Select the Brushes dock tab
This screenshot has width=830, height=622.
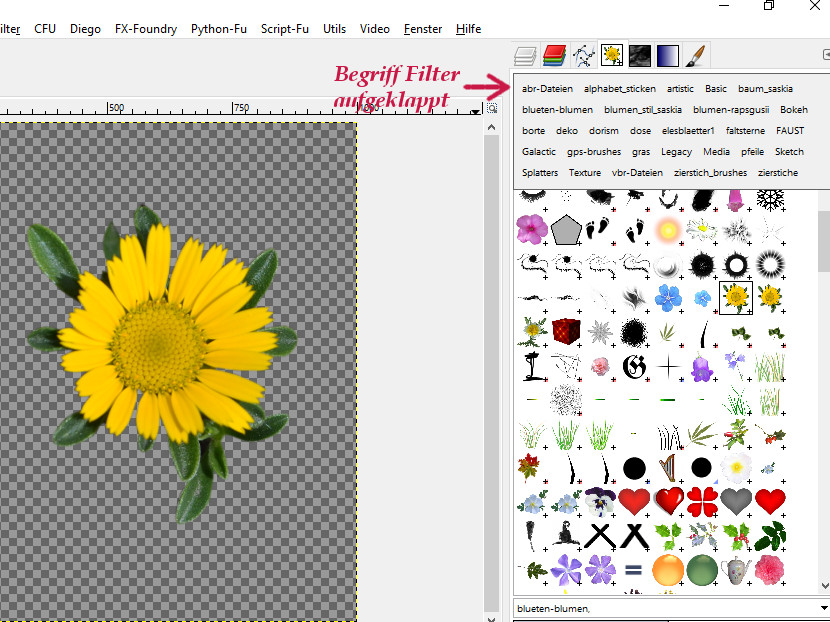coord(612,55)
